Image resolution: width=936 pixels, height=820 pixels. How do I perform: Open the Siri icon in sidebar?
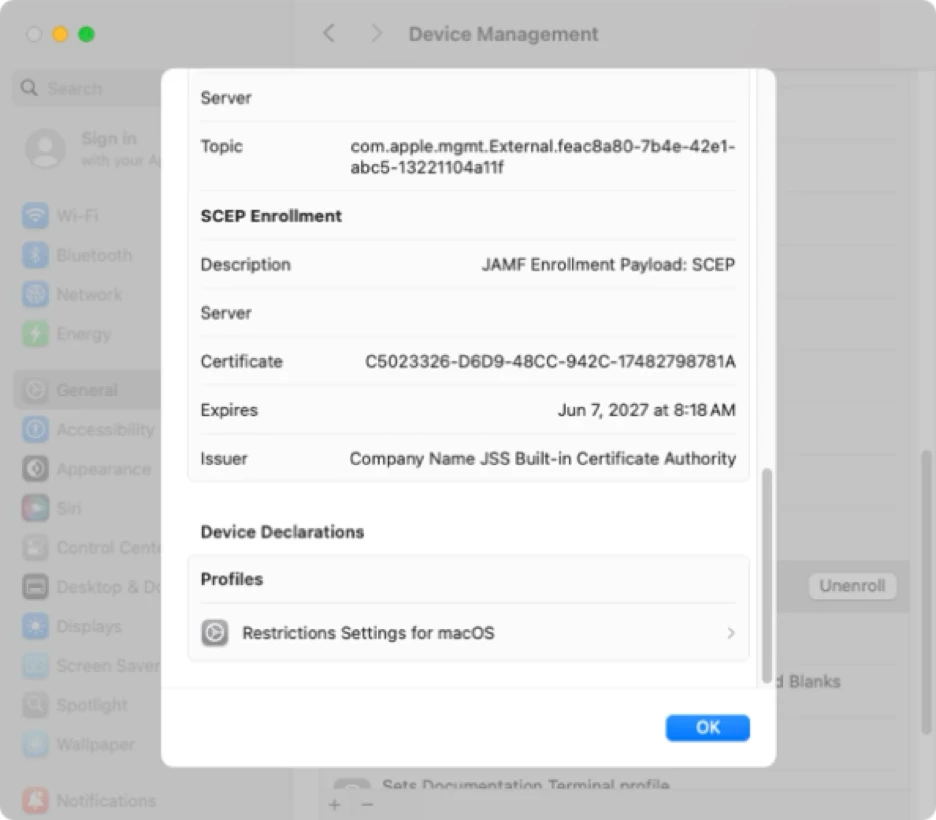point(35,508)
